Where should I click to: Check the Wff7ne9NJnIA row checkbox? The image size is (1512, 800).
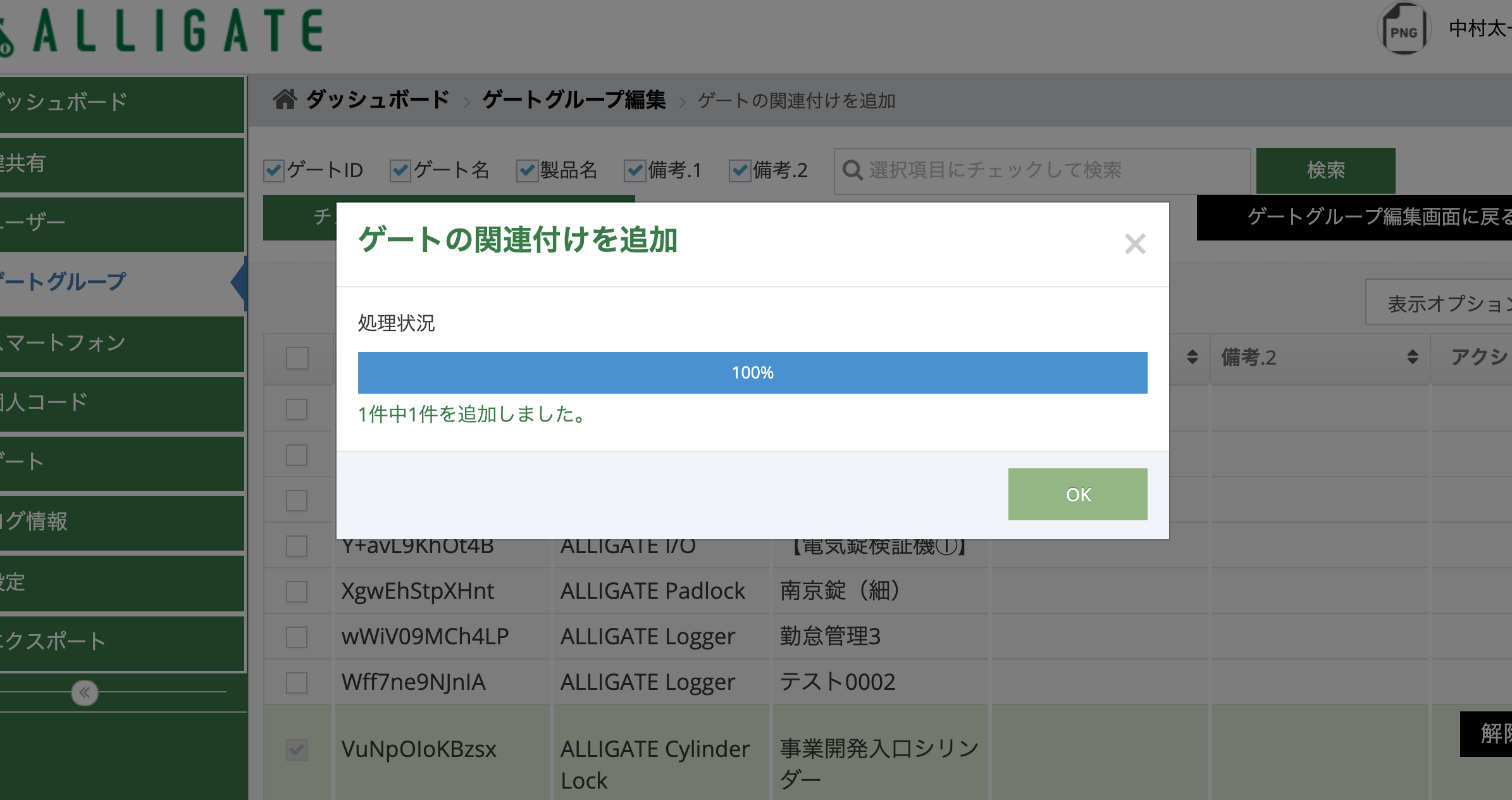pos(297,683)
